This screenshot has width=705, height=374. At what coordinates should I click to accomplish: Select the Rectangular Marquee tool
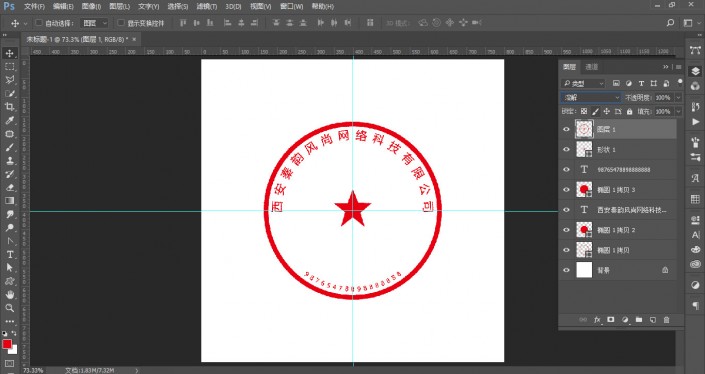9,67
